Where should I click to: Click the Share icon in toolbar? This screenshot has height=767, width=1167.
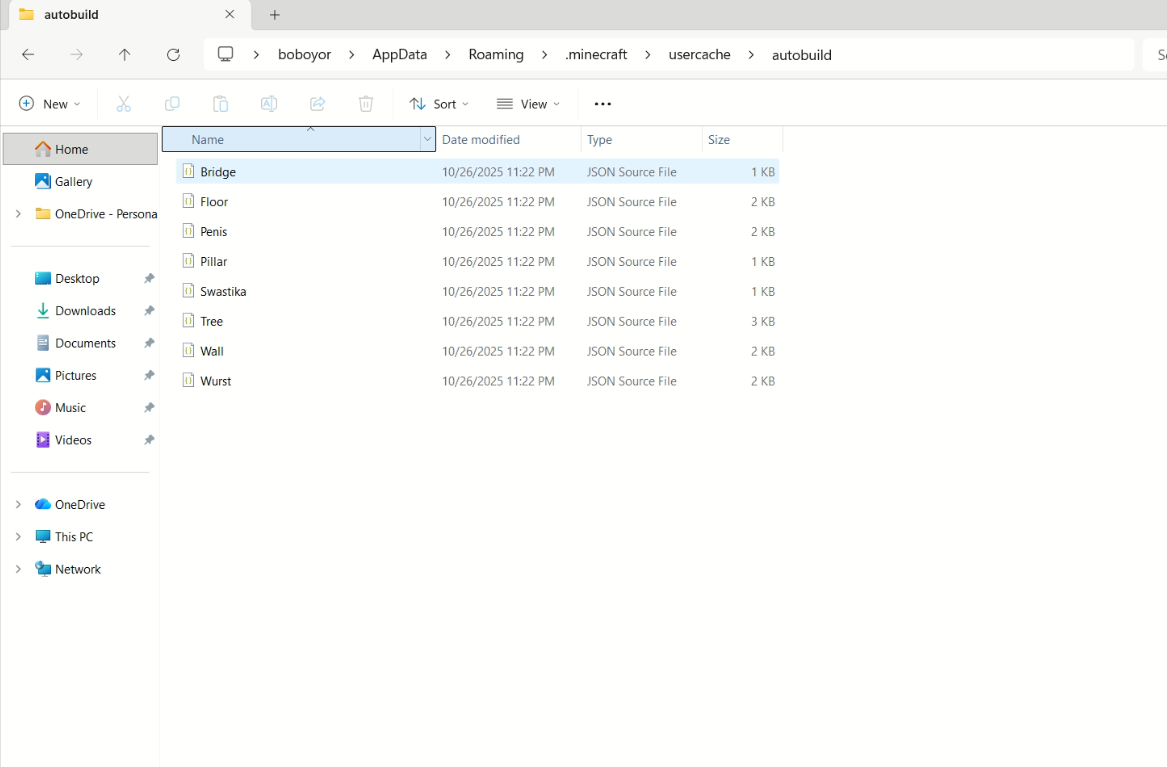317,104
